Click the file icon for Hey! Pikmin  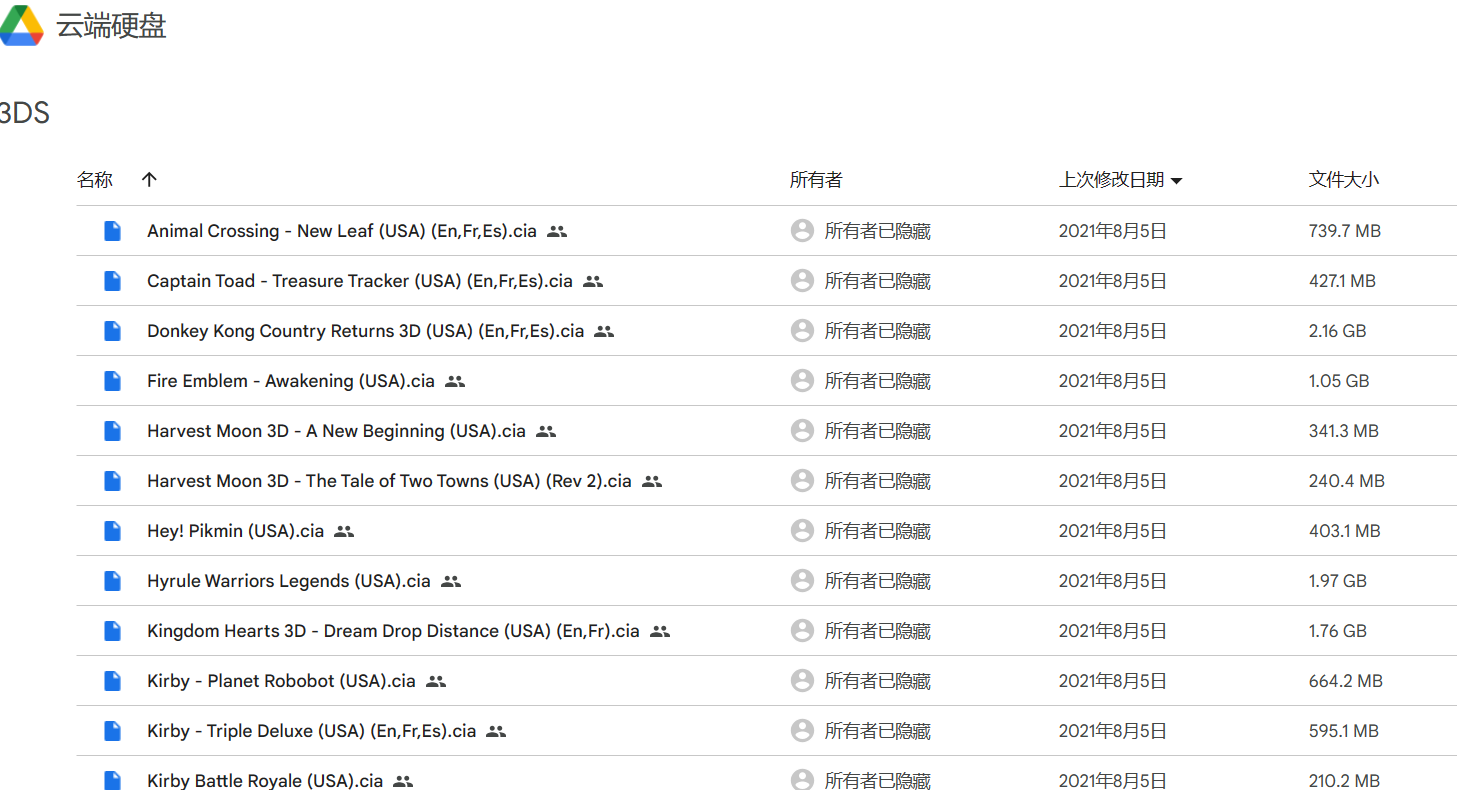click(113, 531)
